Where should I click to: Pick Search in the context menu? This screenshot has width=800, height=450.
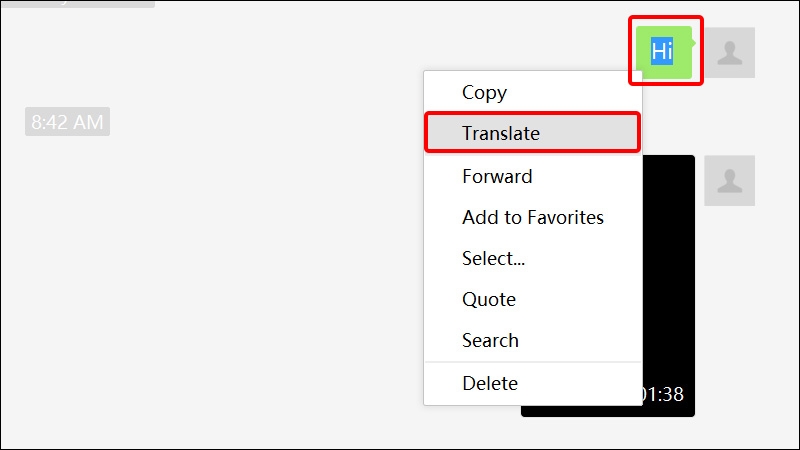pos(490,340)
